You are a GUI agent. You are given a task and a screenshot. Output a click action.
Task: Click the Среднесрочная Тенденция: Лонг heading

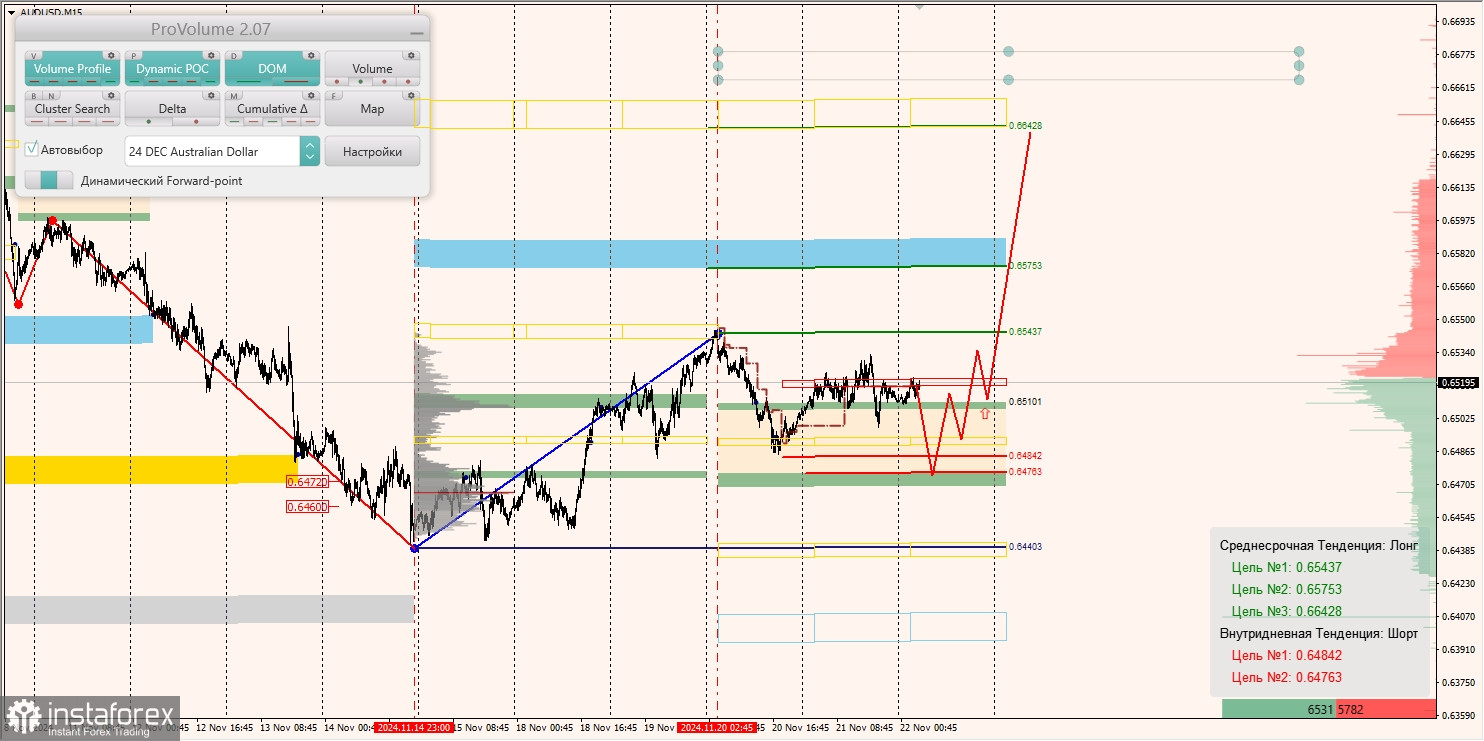coord(1318,545)
